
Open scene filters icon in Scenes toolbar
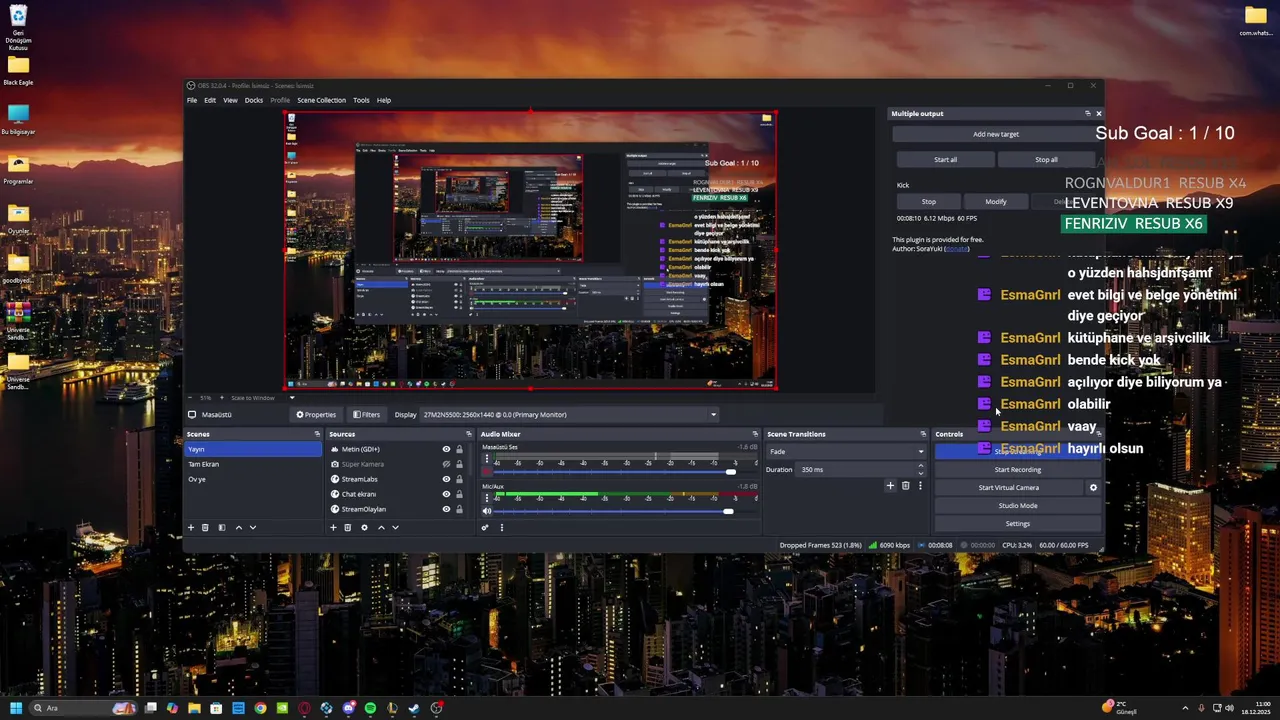222,527
